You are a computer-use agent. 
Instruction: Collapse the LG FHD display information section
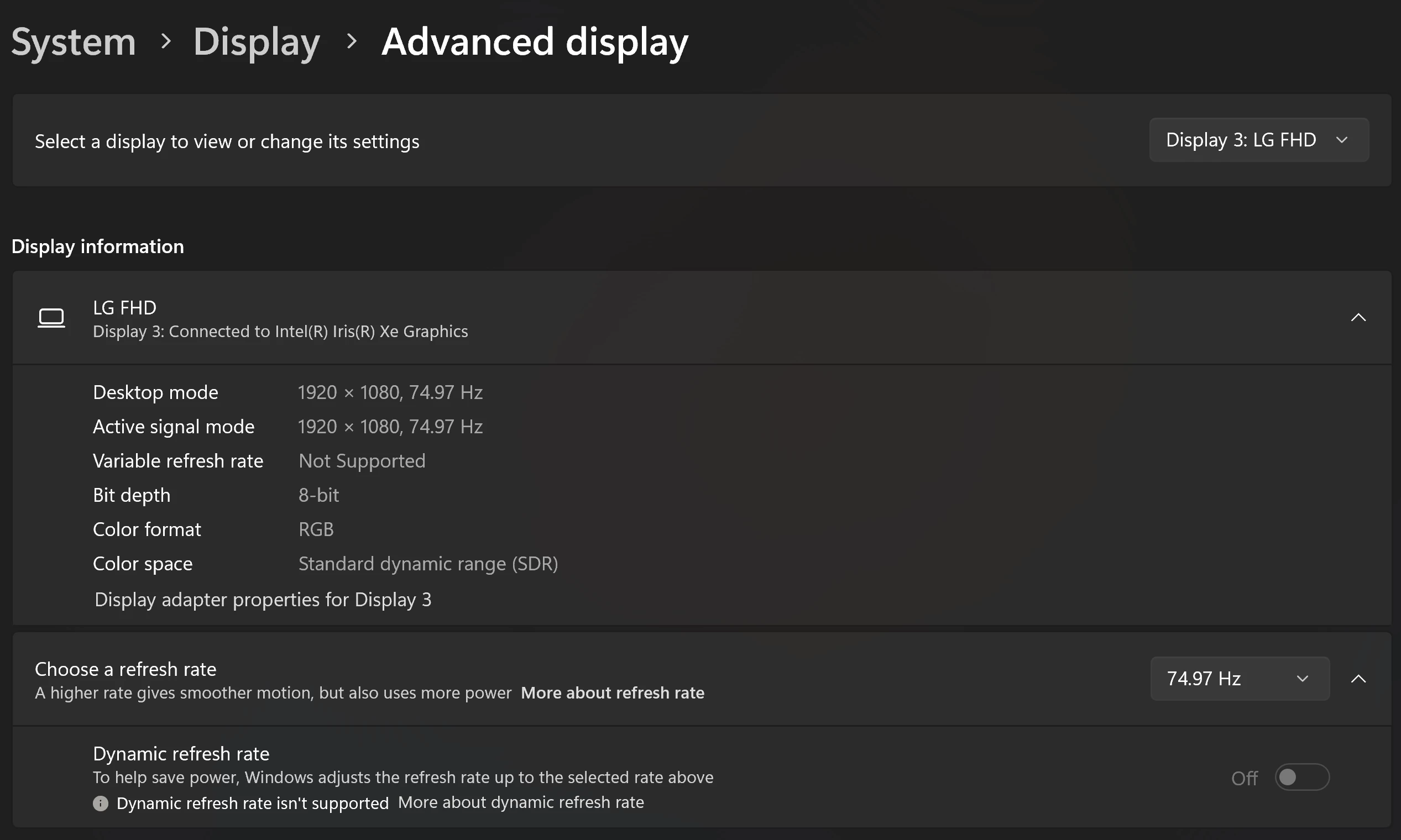(1358, 318)
